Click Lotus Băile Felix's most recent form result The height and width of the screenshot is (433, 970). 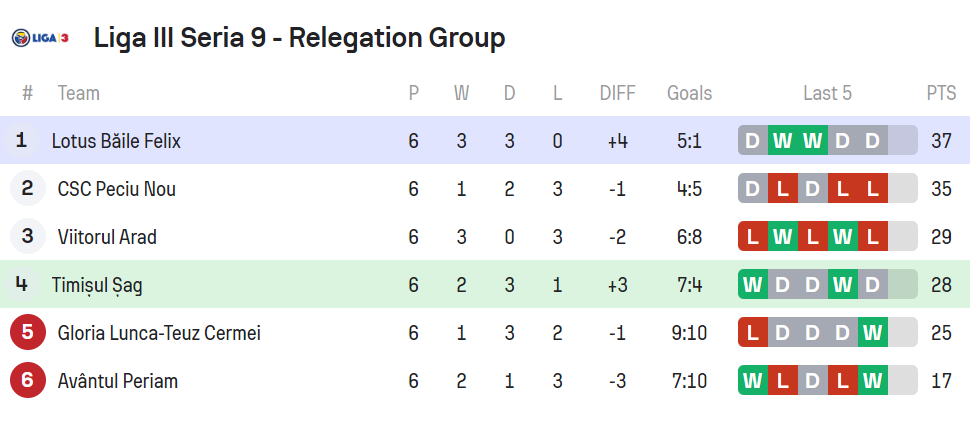872,141
